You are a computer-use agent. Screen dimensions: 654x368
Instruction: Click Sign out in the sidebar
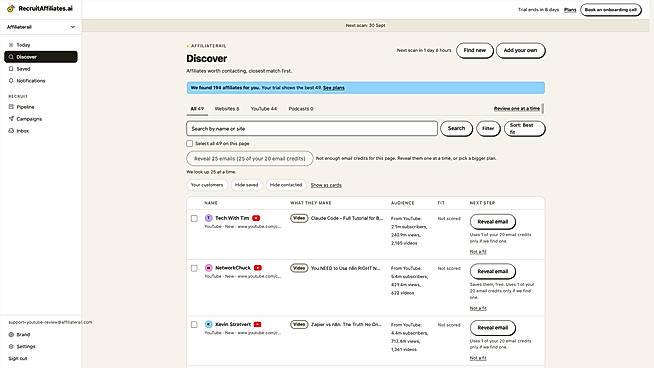pyautogui.click(x=18, y=358)
